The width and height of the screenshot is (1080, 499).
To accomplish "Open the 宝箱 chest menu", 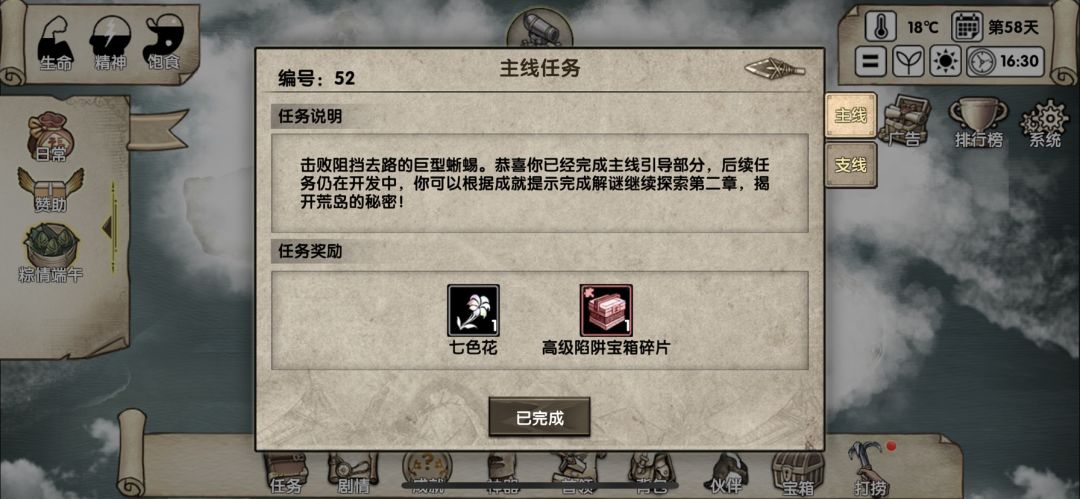I will (x=798, y=474).
